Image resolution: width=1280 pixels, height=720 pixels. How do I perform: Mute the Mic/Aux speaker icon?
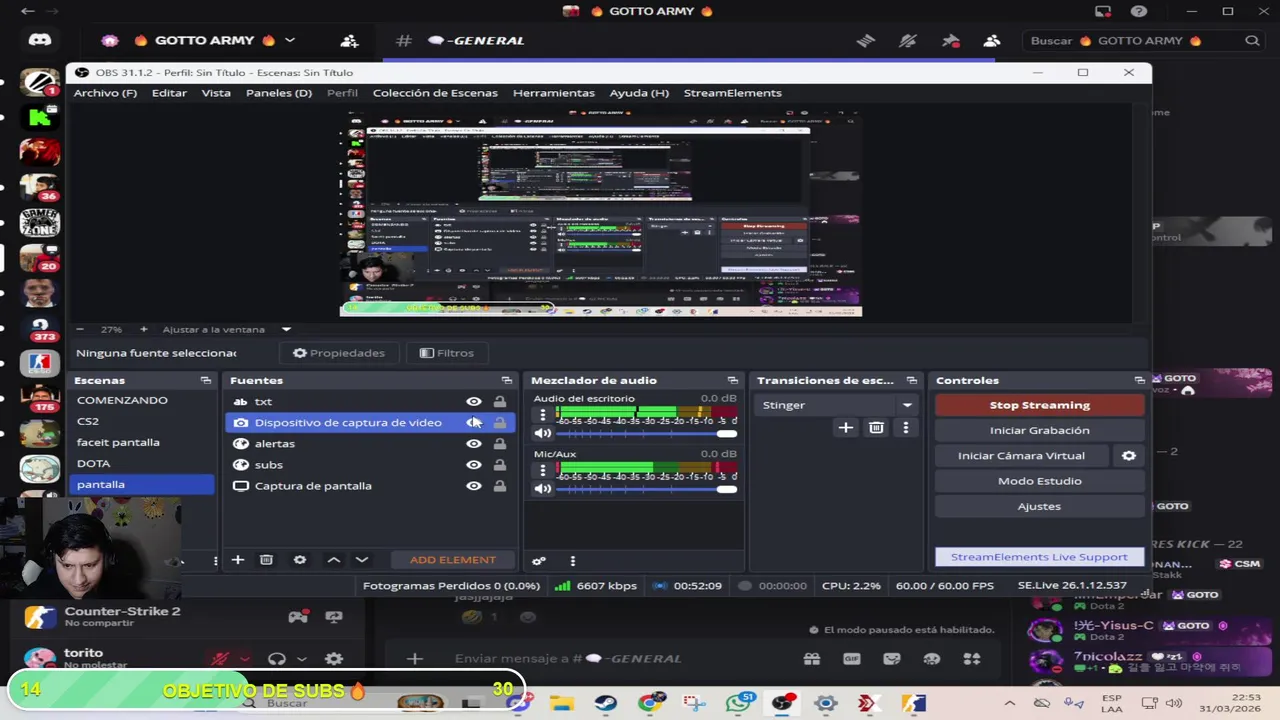point(543,489)
